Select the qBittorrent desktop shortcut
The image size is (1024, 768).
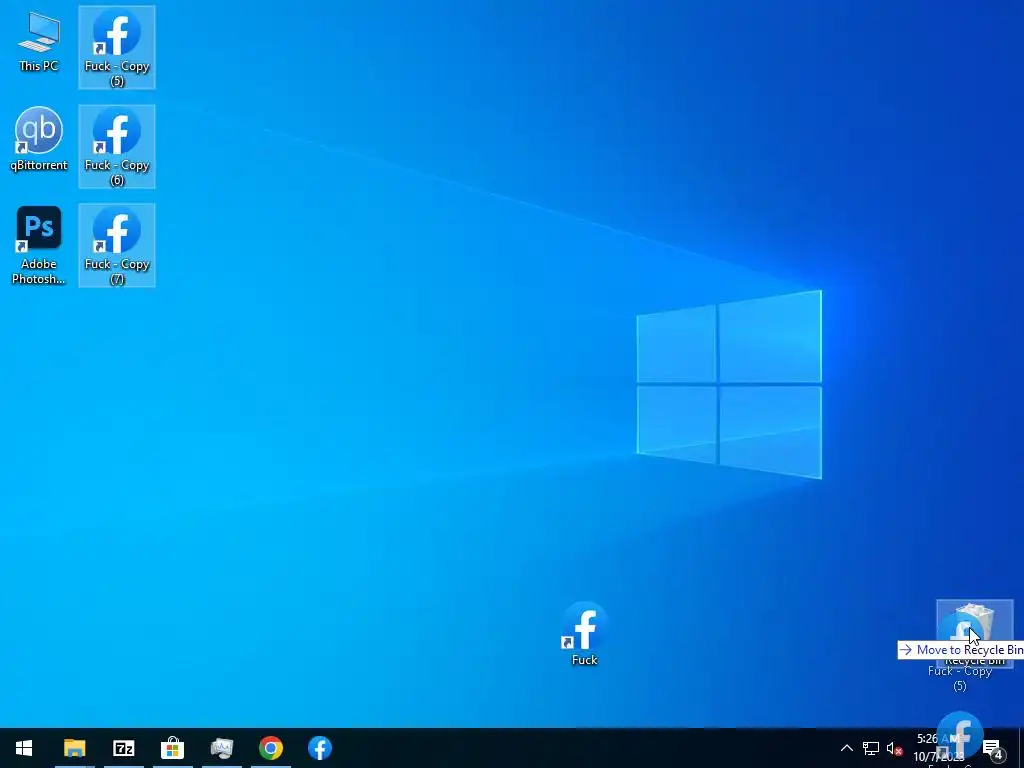tap(39, 138)
